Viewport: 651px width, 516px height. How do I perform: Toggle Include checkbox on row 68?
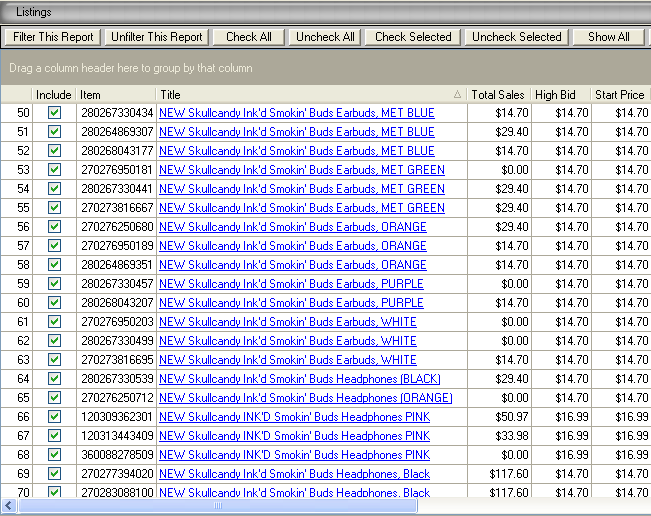point(54,455)
